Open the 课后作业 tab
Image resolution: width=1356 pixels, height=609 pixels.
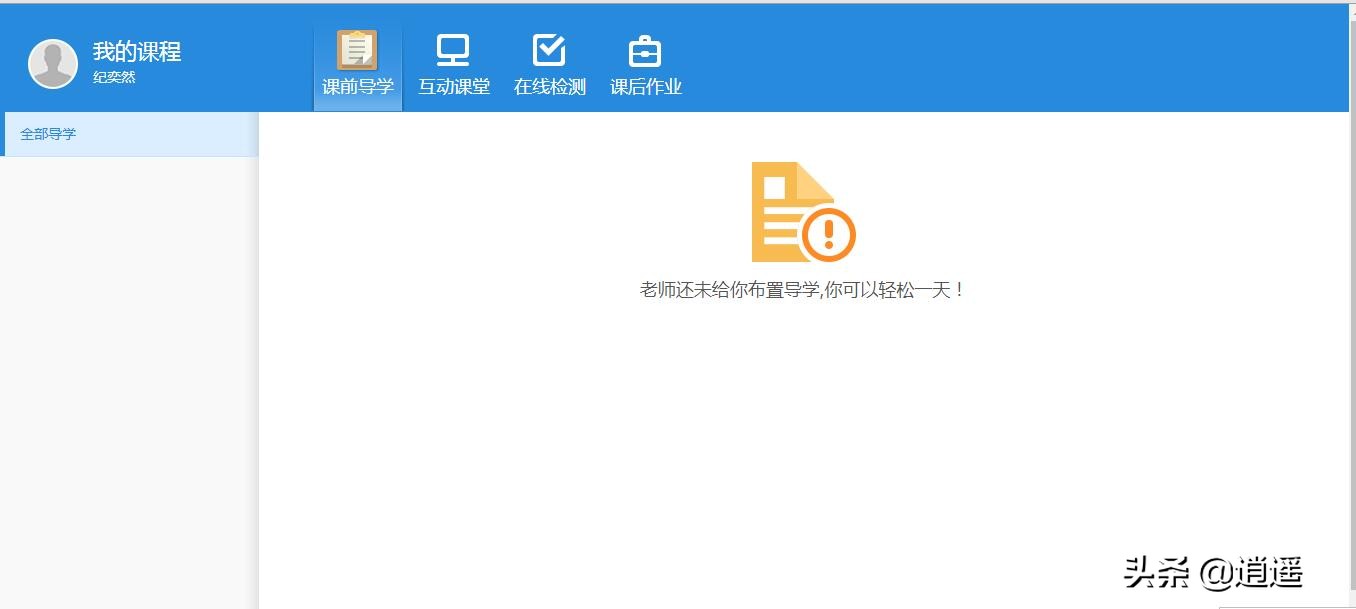pyautogui.click(x=645, y=62)
